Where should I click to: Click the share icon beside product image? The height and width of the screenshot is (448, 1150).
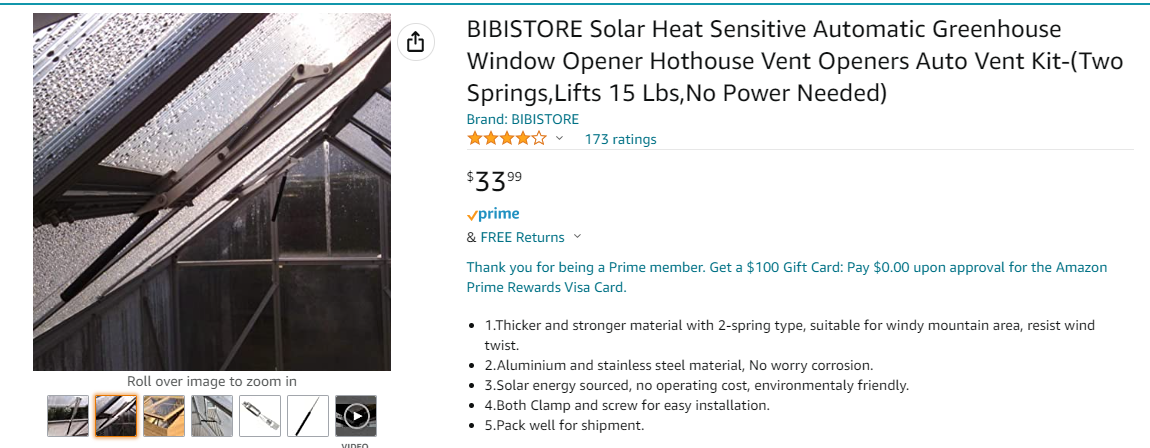coord(415,43)
